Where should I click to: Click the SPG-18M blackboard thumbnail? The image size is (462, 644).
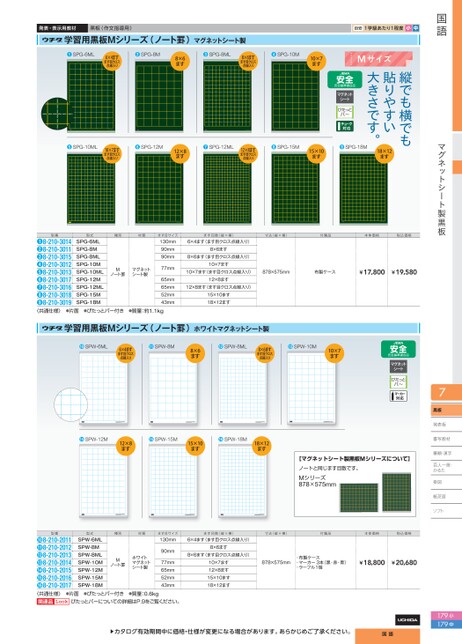point(363,189)
